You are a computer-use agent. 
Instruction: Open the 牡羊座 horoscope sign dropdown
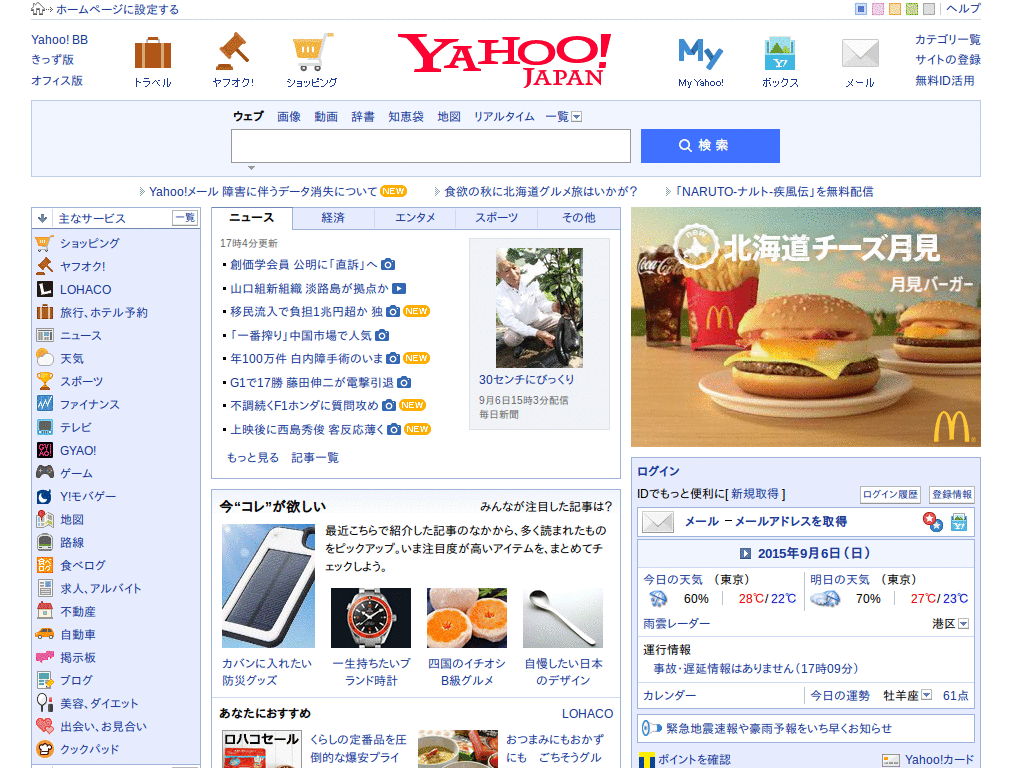click(926, 696)
